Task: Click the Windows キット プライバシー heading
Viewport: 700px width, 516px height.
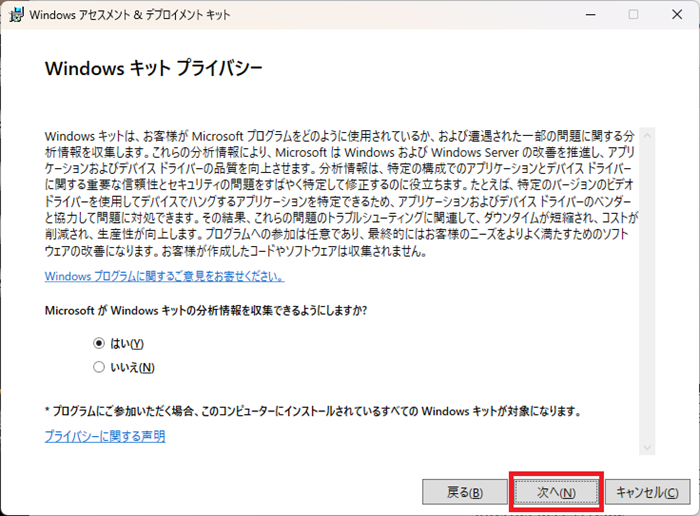Action: click(154, 69)
